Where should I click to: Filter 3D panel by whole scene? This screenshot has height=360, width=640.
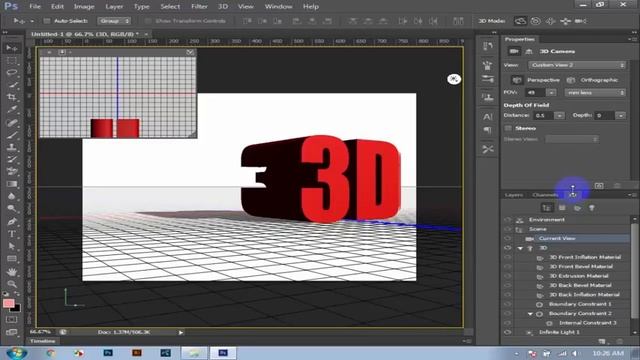point(547,208)
